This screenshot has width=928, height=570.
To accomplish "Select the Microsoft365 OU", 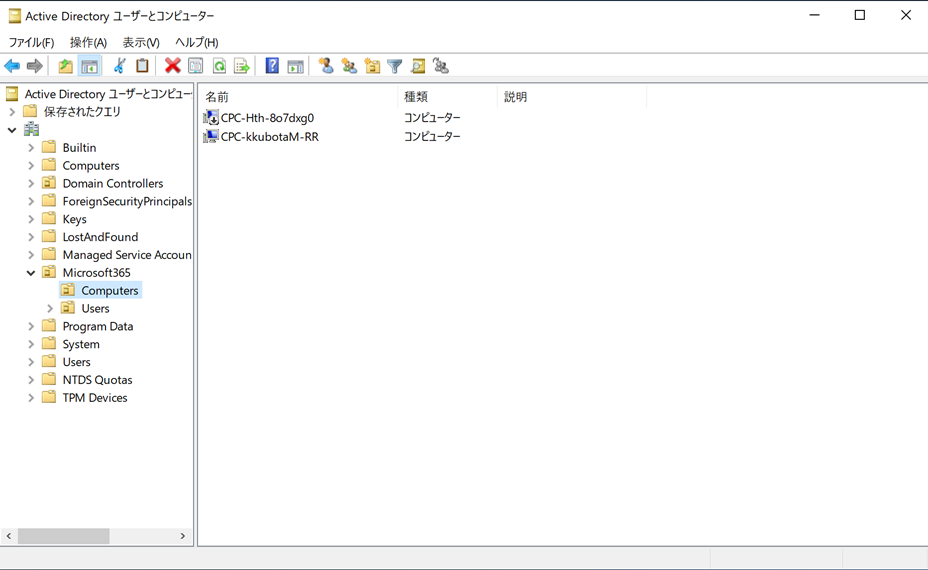I will [96, 272].
